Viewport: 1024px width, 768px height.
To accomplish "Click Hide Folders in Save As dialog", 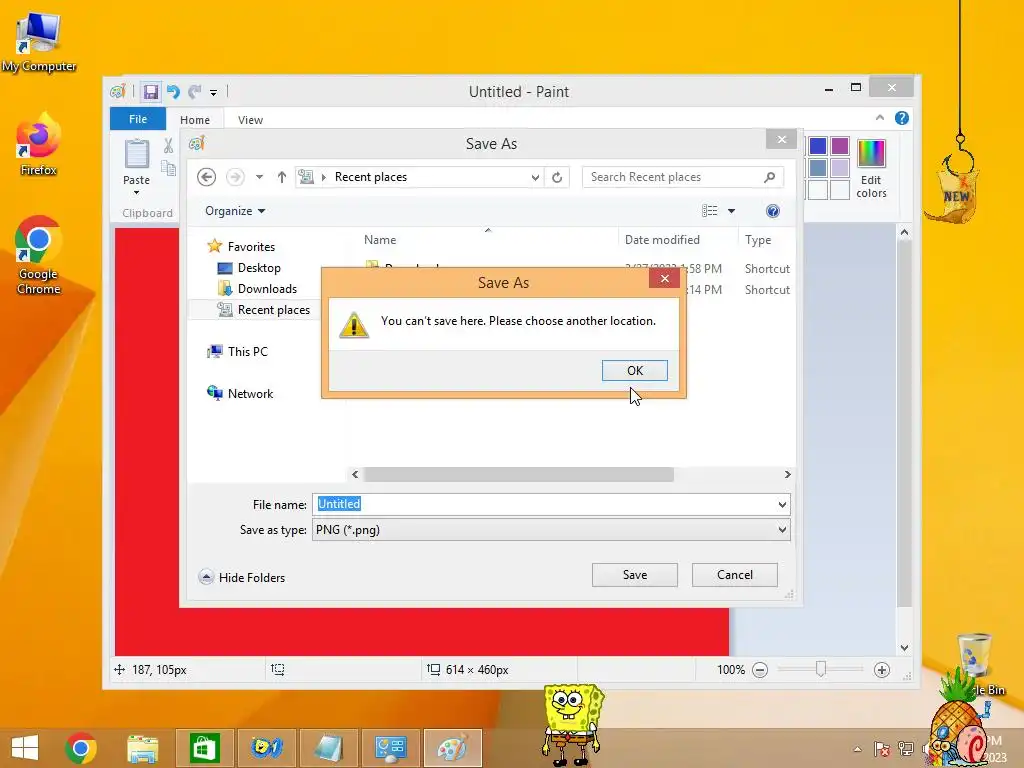I will (x=242, y=577).
